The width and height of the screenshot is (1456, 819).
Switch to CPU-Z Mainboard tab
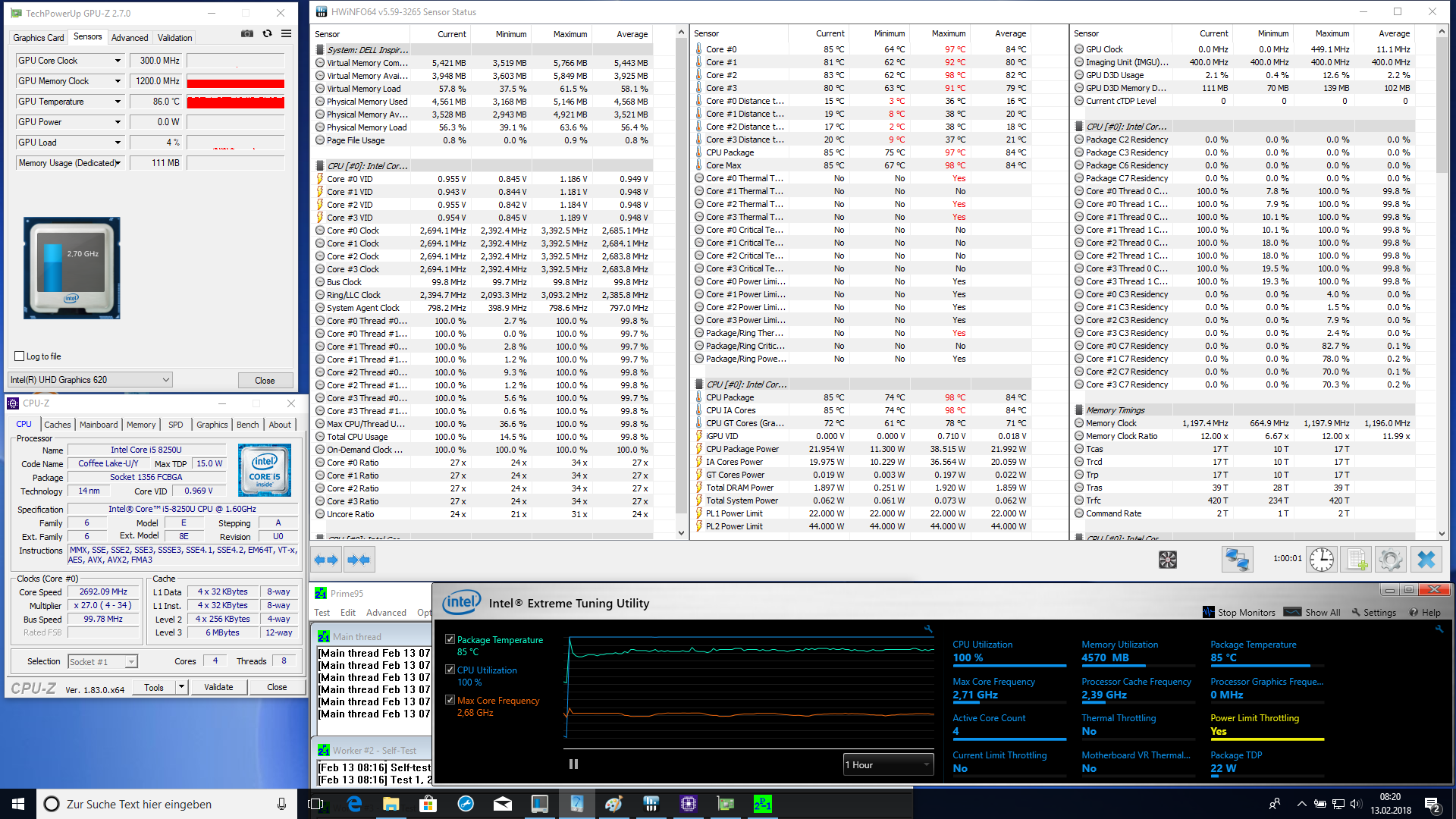coord(99,425)
